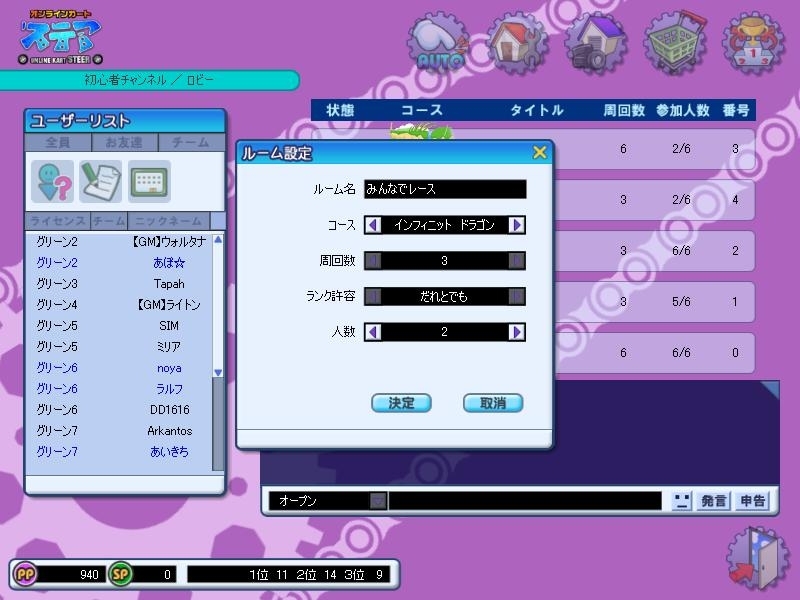Select previous course with left arrow
The width and height of the screenshot is (800, 600).
[373, 225]
